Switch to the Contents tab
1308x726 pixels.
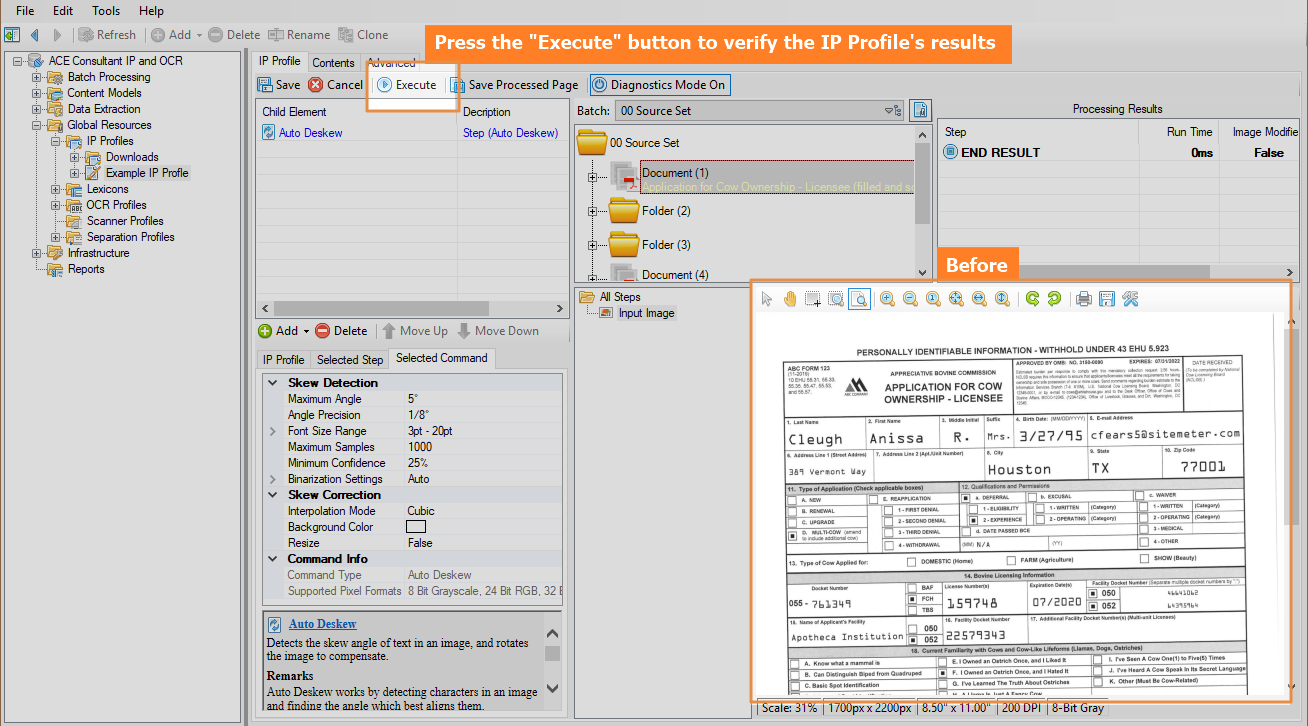pyautogui.click(x=334, y=63)
